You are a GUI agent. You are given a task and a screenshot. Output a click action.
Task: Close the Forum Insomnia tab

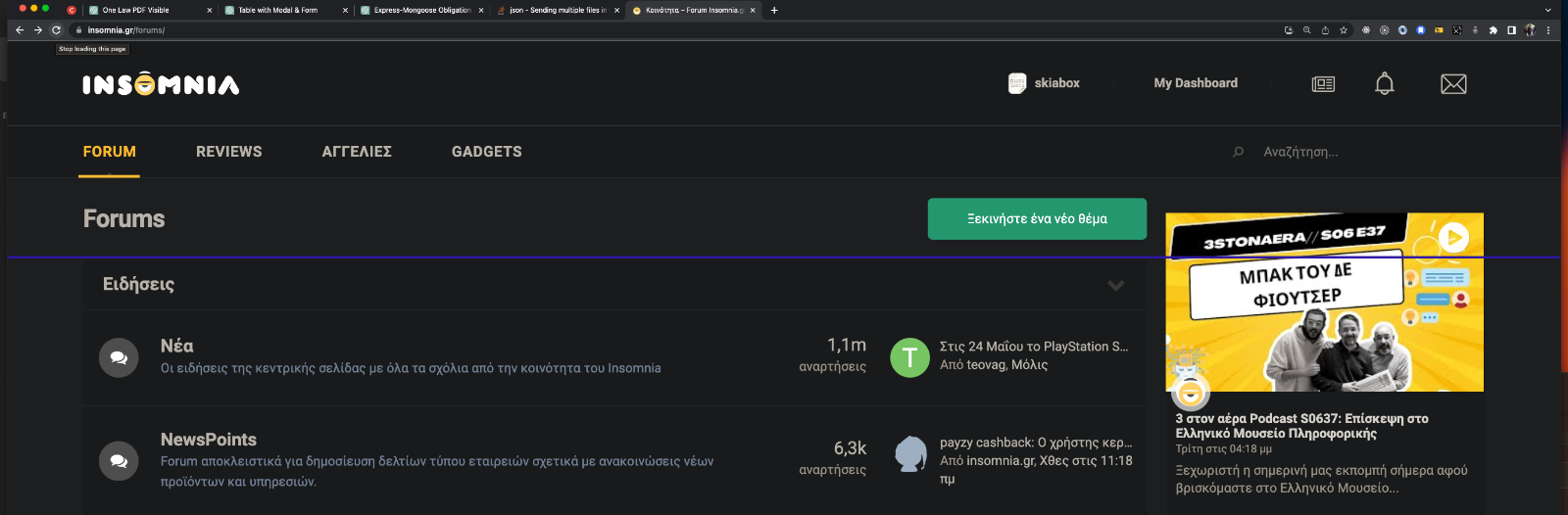753,10
